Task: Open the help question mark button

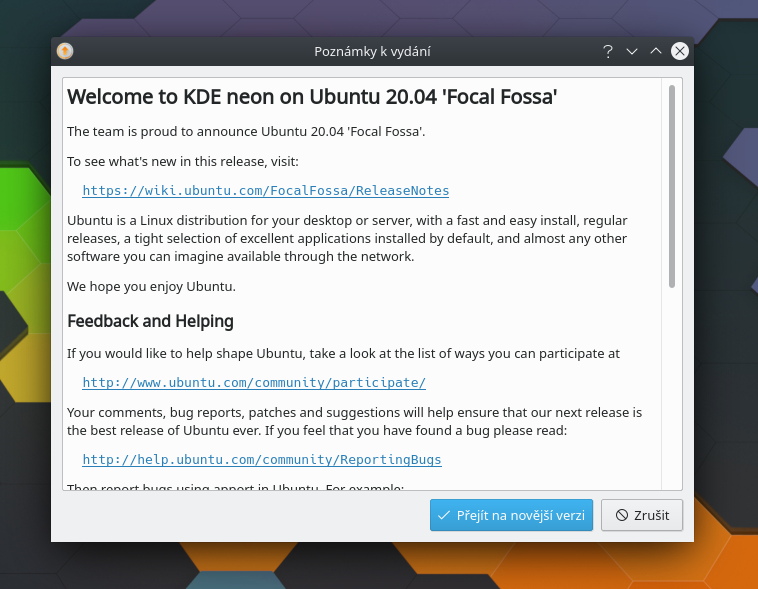Action: pyautogui.click(x=608, y=51)
